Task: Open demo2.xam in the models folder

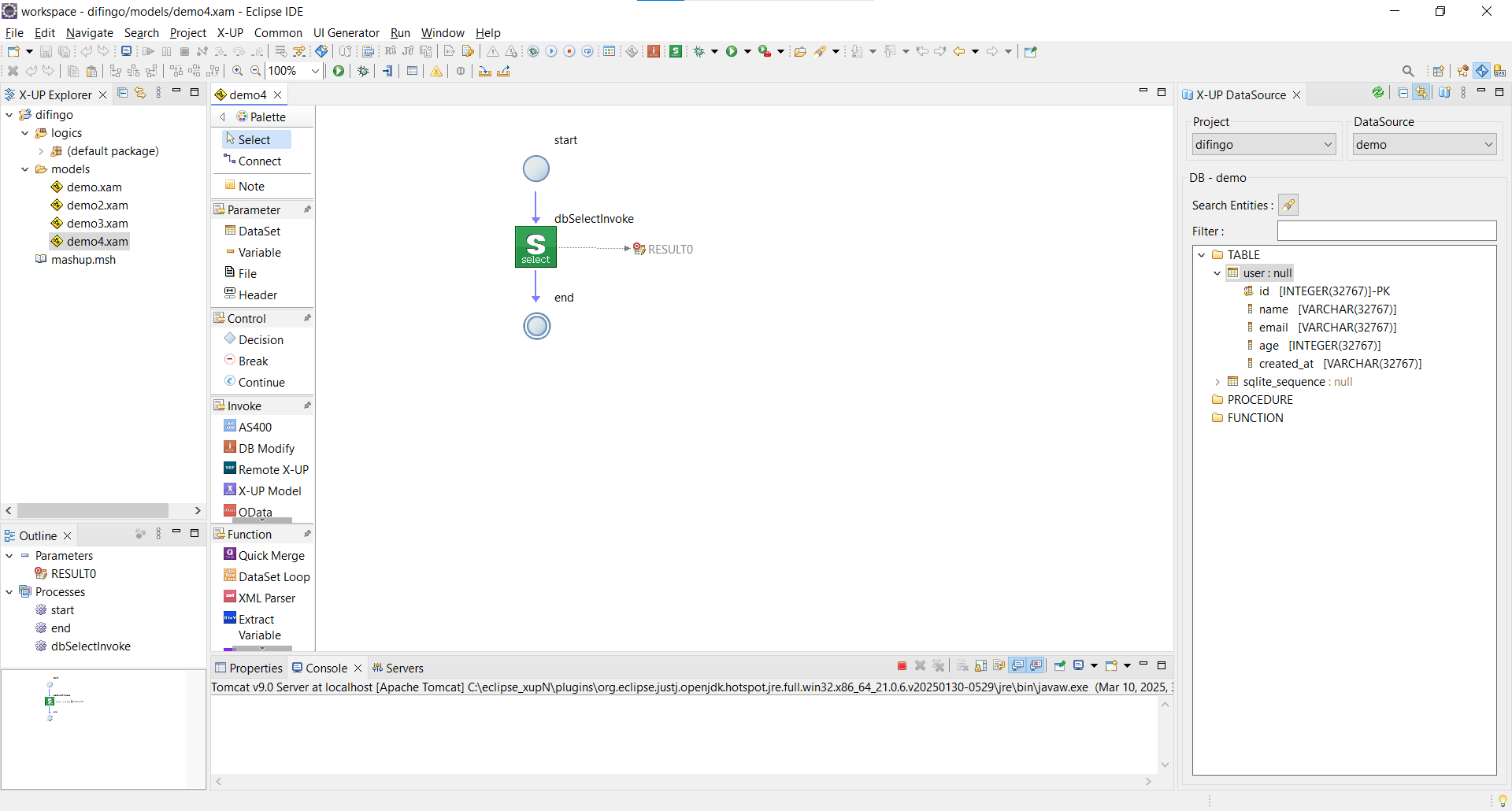Action: point(97,206)
